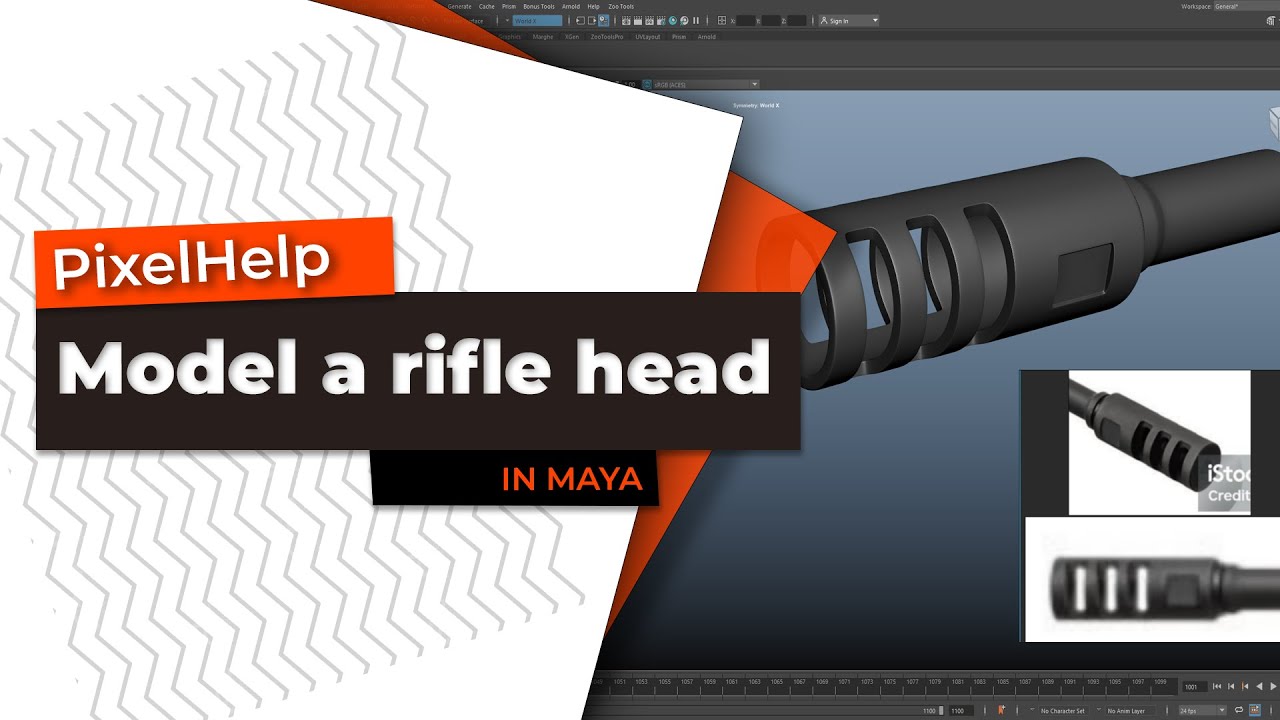Click frame 1099 on the time slider
The height and width of the screenshot is (720, 1280).
point(1160,682)
